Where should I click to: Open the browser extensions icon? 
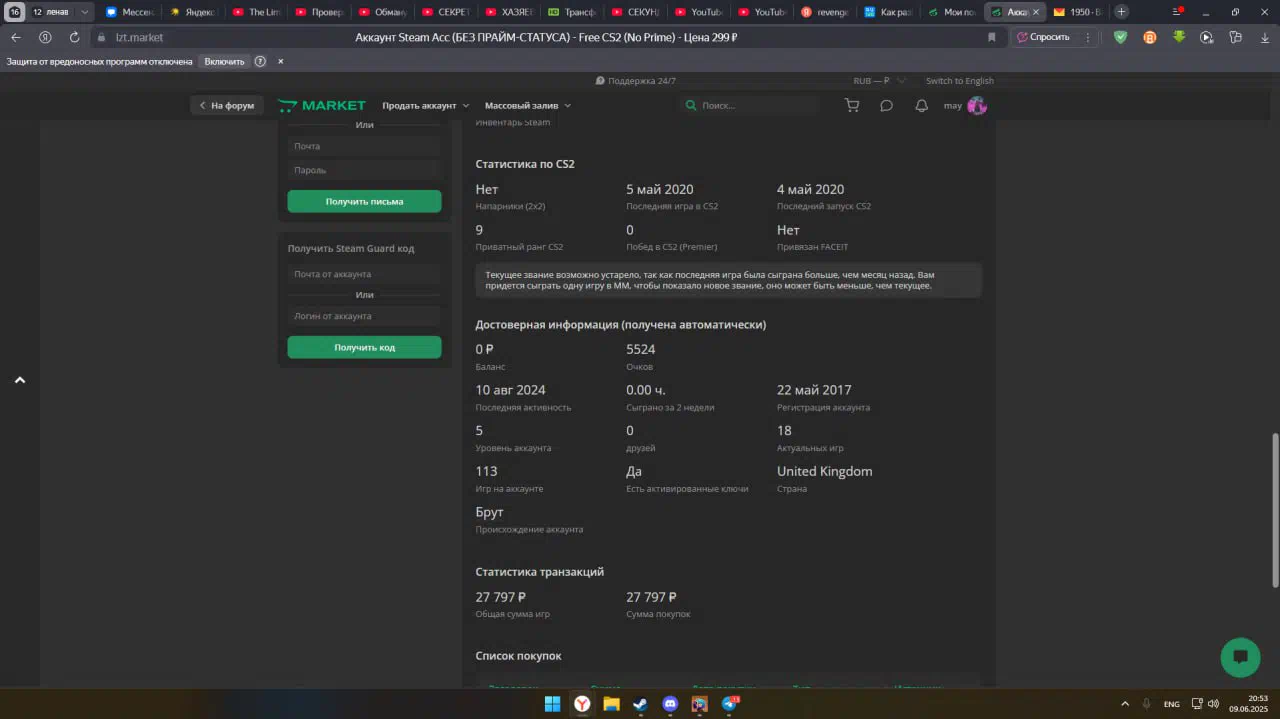[x=1236, y=37]
